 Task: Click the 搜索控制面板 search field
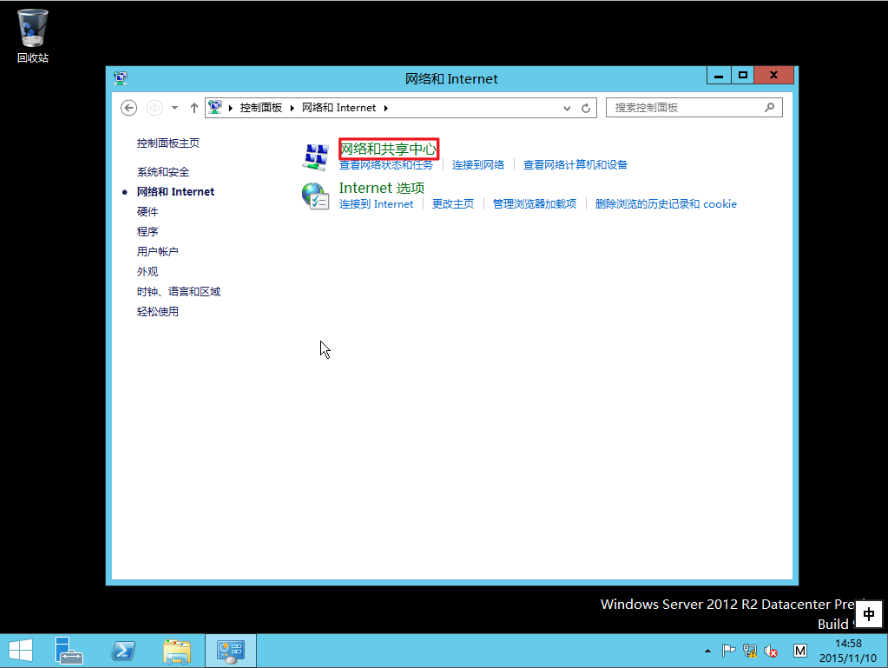tap(694, 108)
